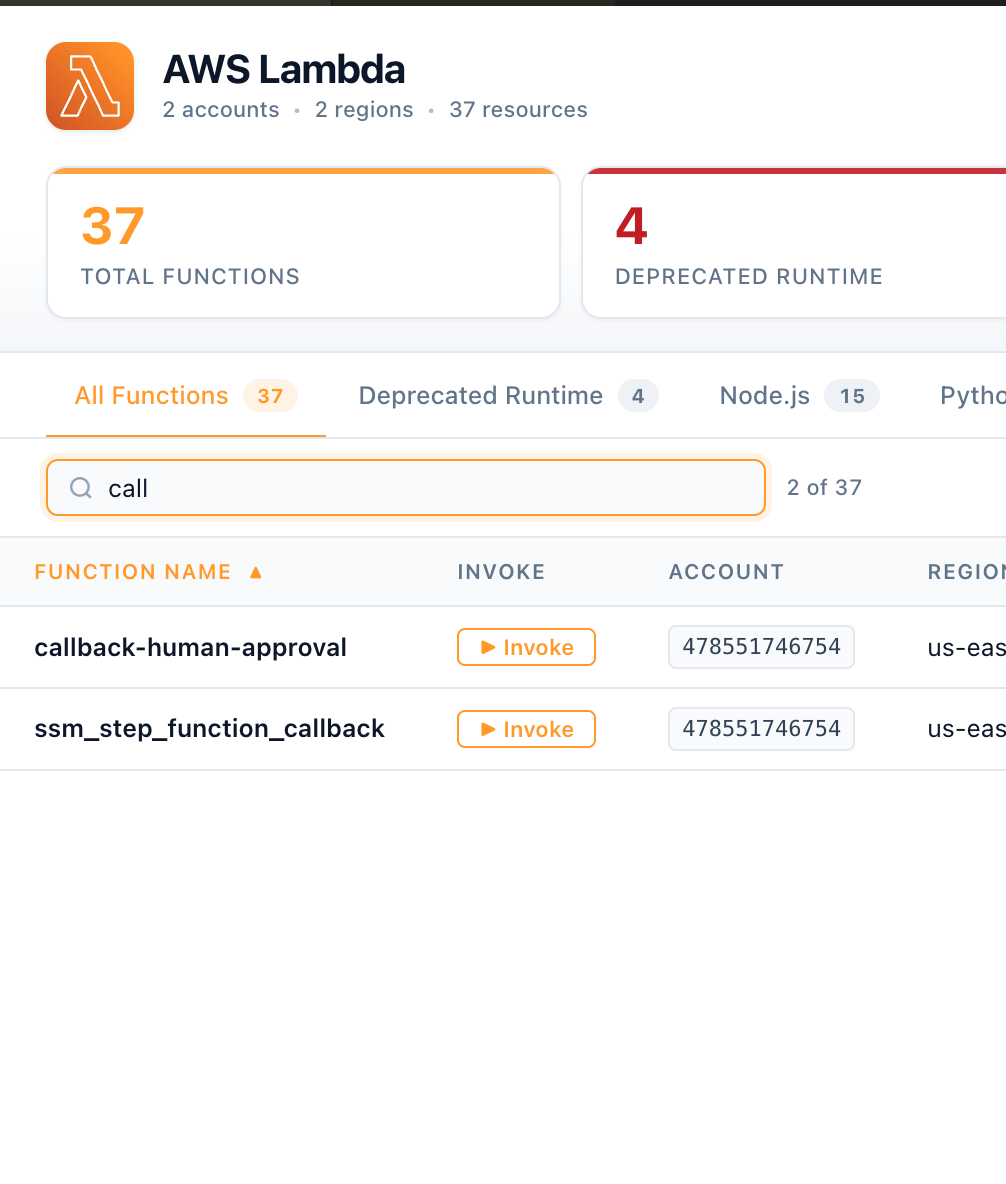Click the AWS Lambda page title
The height and width of the screenshot is (1184, 1006).
pyautogui.click(x=284, y=69)
